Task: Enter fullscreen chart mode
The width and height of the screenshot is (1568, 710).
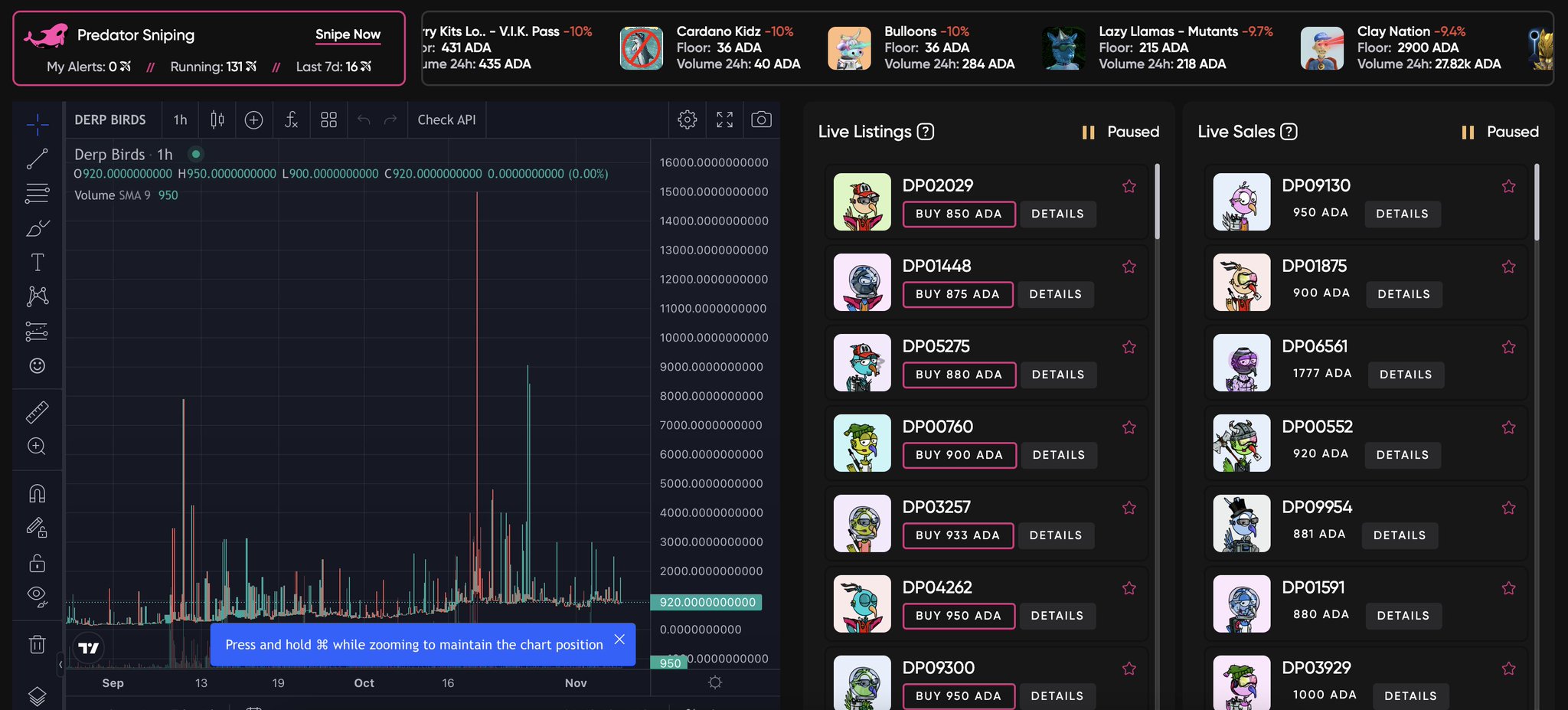Action: (x=724, y=119)
